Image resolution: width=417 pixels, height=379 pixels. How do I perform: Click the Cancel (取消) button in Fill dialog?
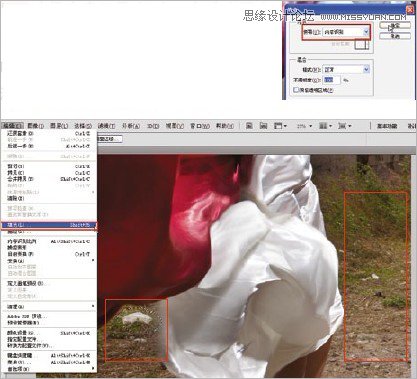[x=395, y=36]
